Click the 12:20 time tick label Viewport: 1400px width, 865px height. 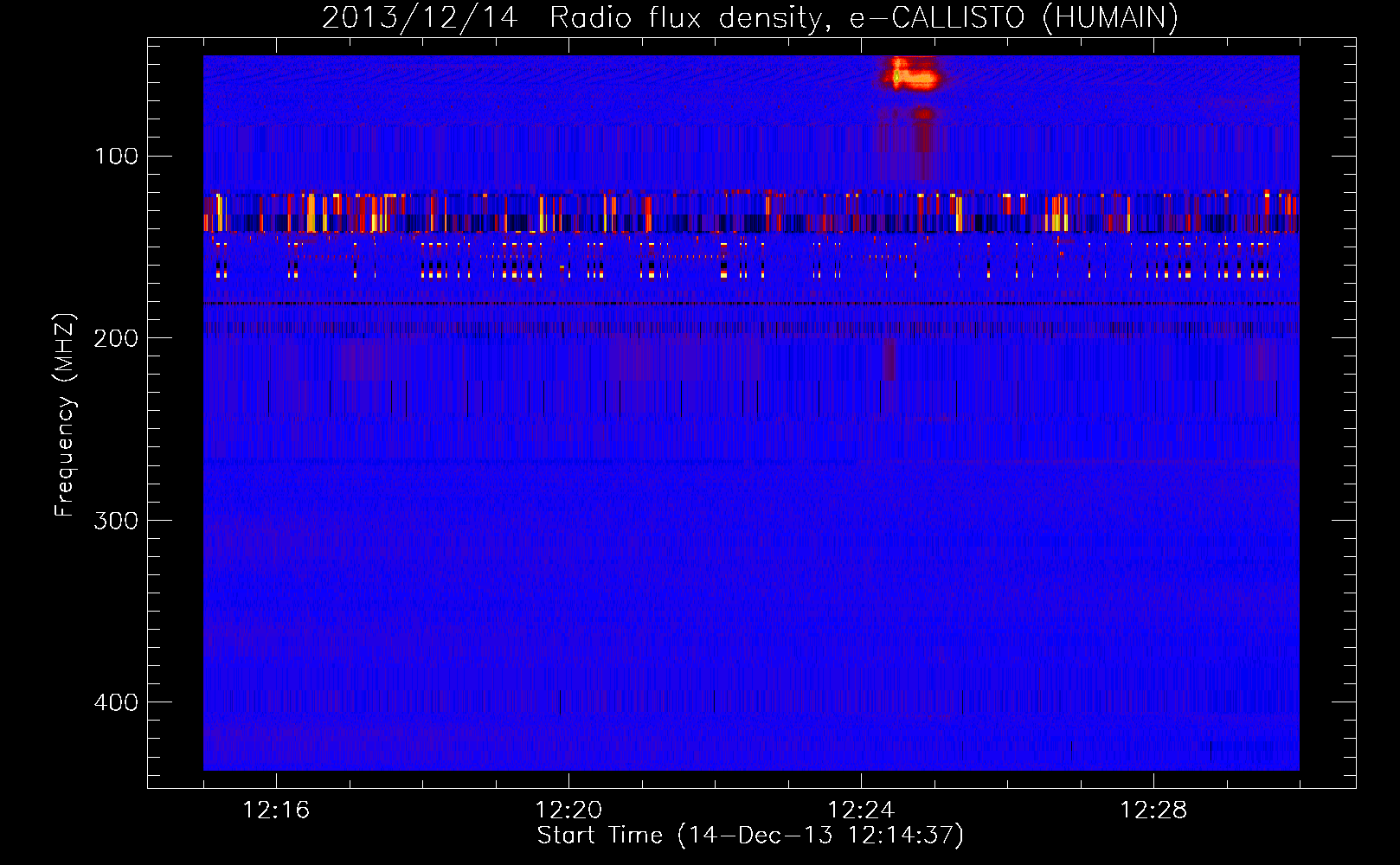568,811
